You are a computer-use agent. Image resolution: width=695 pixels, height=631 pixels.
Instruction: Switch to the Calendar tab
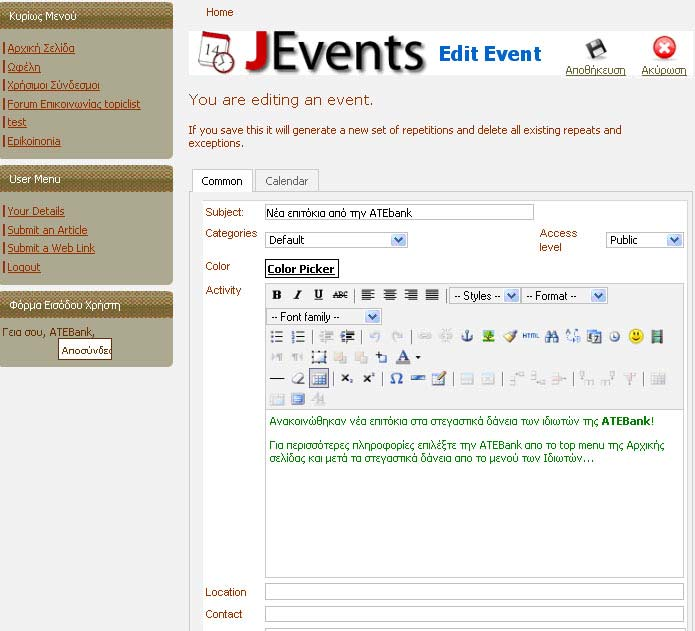click(x=286, y=181)
